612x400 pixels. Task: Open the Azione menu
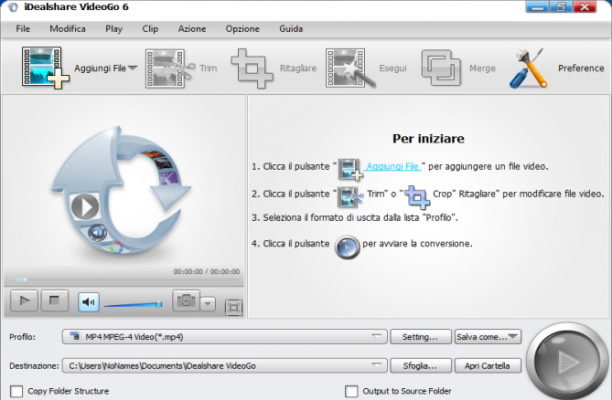pos(192,29)
